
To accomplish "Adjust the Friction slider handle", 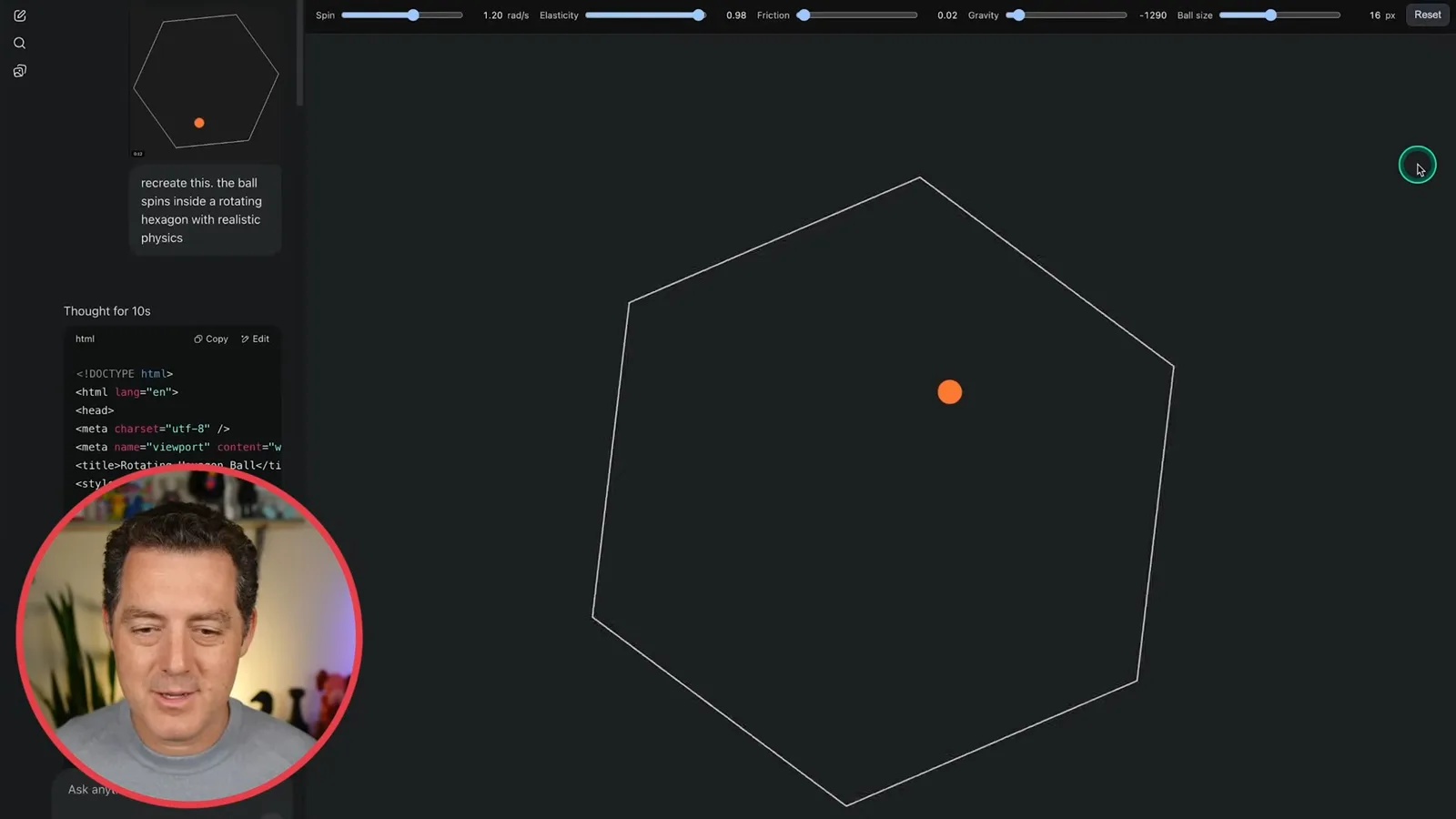I will 804,15.
